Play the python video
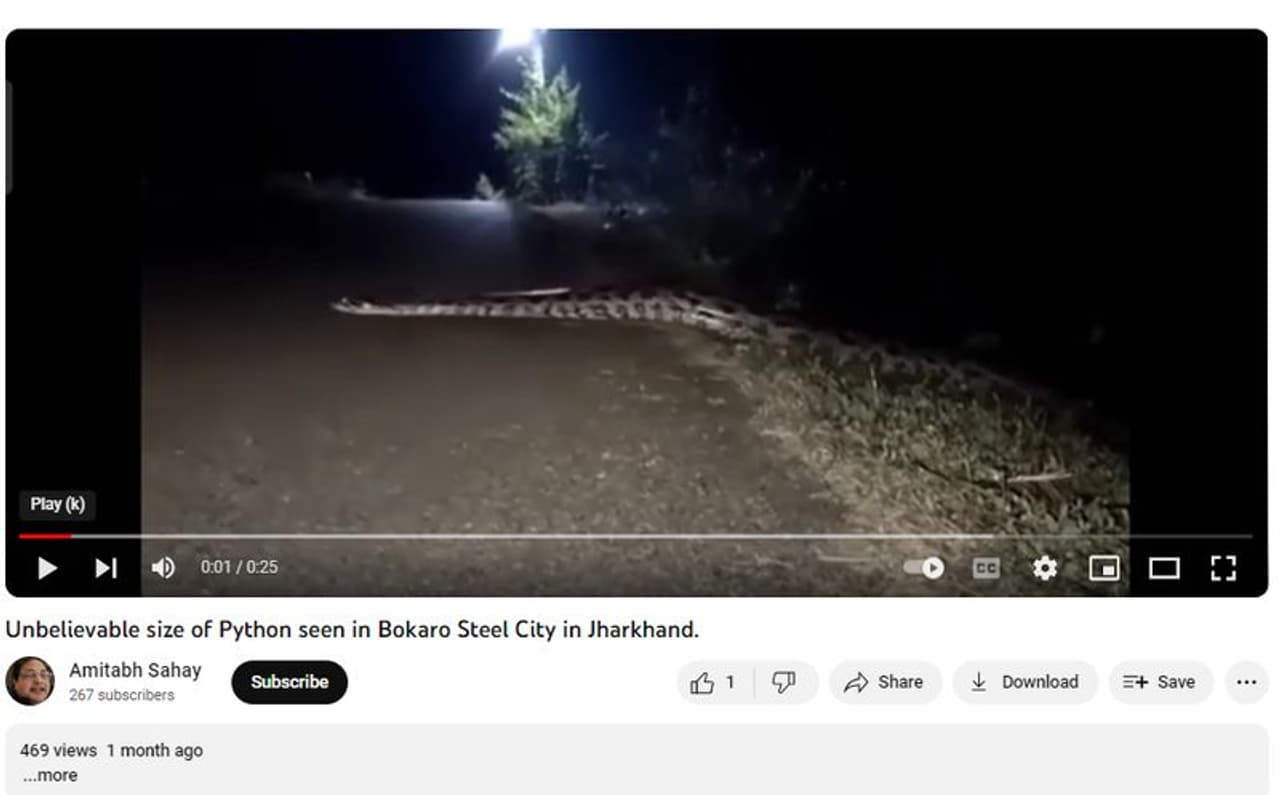This screenshot has width=1280, height=795. [x=47, y=568]
